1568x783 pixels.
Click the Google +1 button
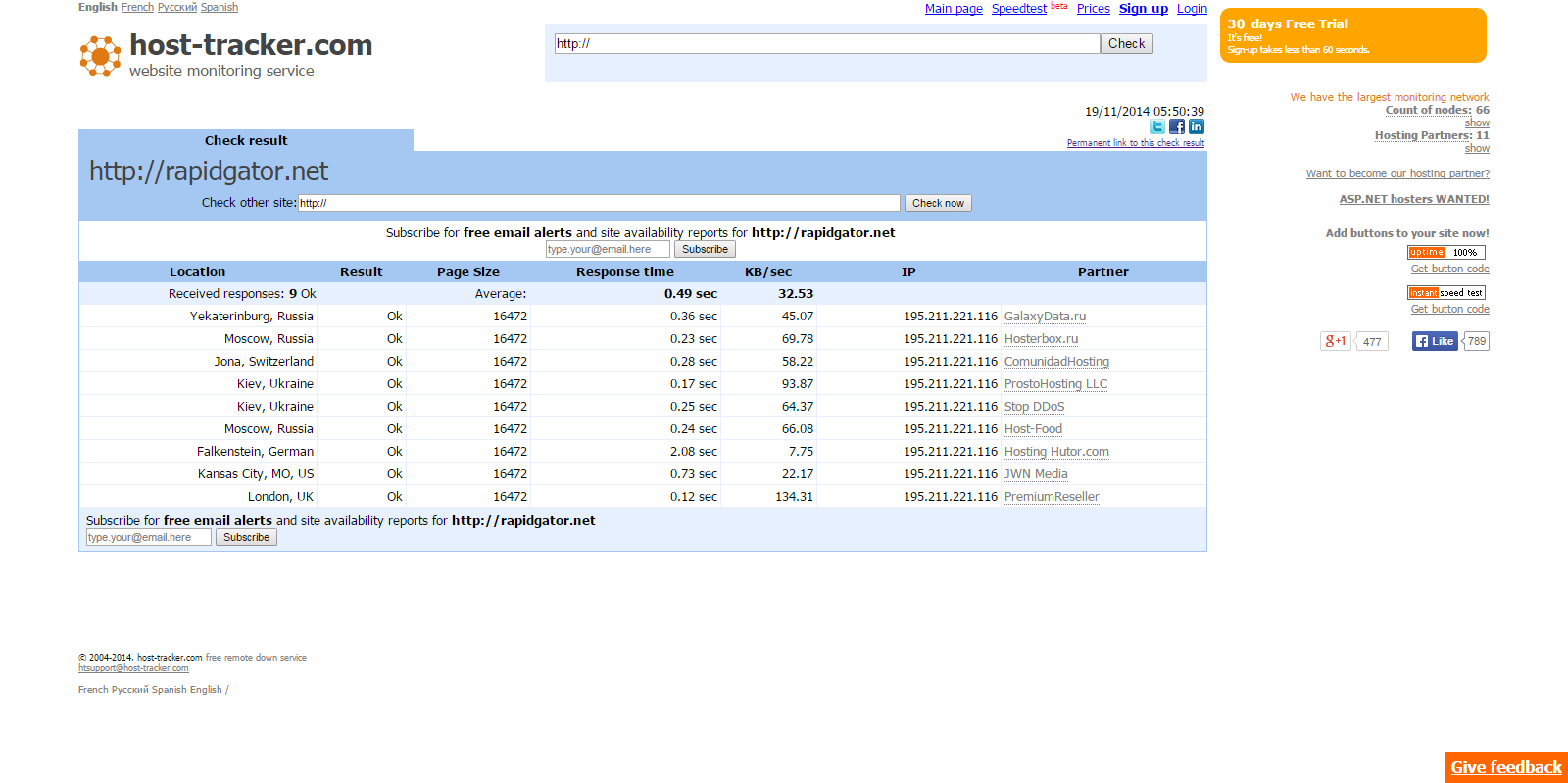pyautogui.click(x=1335, y=341)
